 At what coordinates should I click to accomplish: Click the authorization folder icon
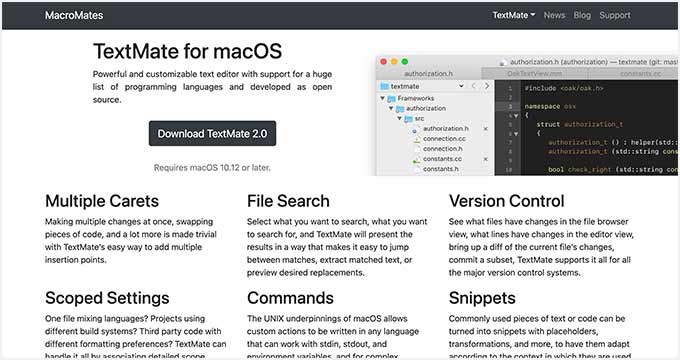[x=400, y=109]
